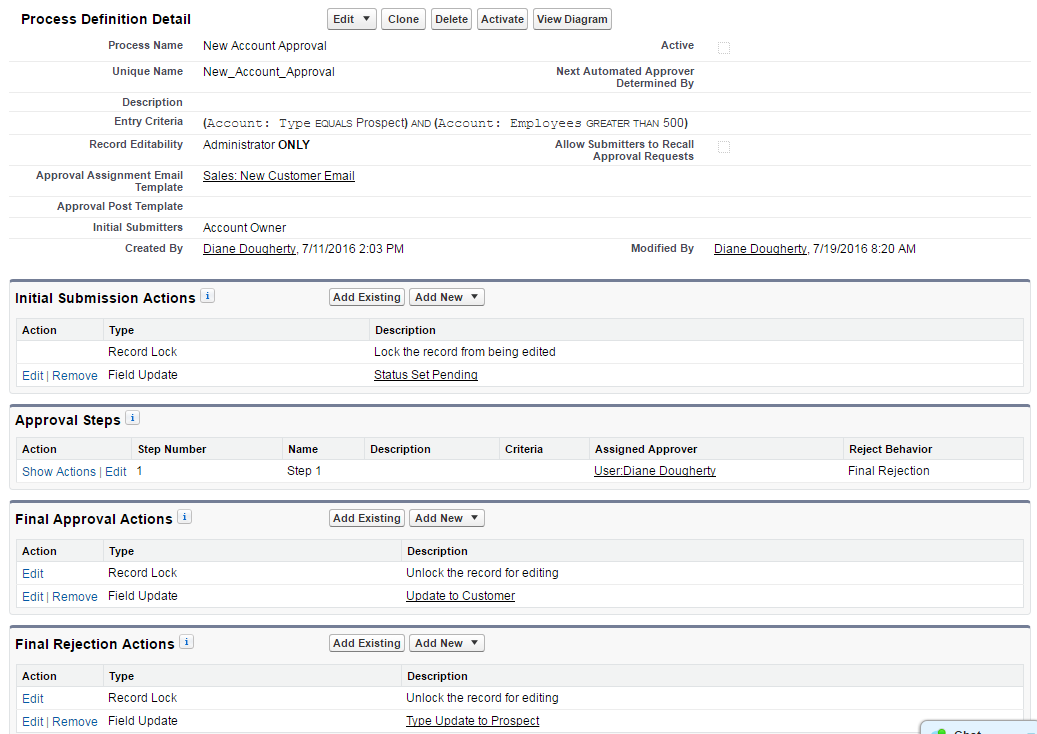The image size is (1037, 734).
Task: Edit Update to Customer field update
Action: pos(32,596)
